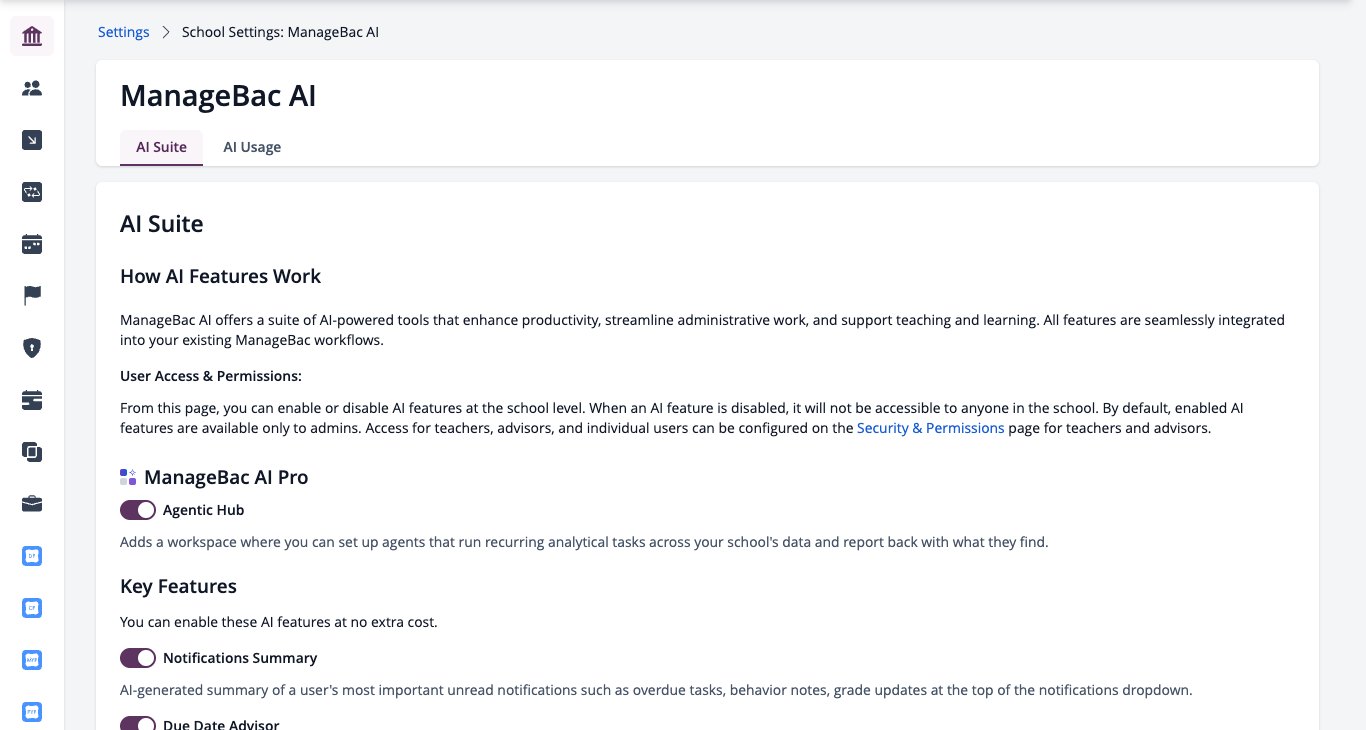Click the Agentic Hub description sentence
Image resolution: width=1366 pixels, height=730 pixels.
584,542
